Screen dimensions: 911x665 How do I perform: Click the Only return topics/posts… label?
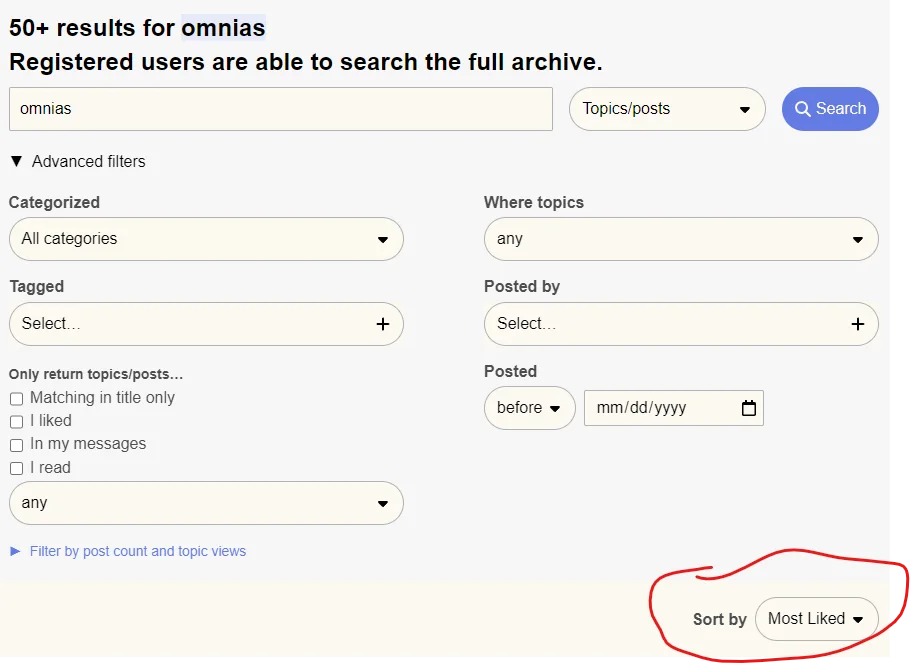coord(96,374)
